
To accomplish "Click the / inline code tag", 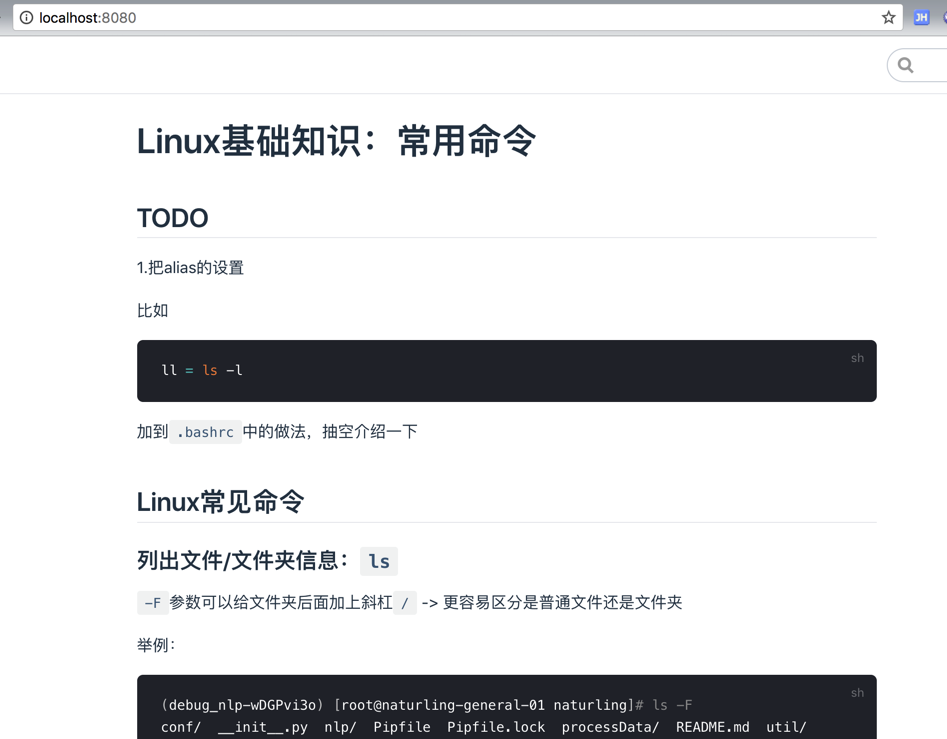I will pyautogui.click(x=405, y=603).
